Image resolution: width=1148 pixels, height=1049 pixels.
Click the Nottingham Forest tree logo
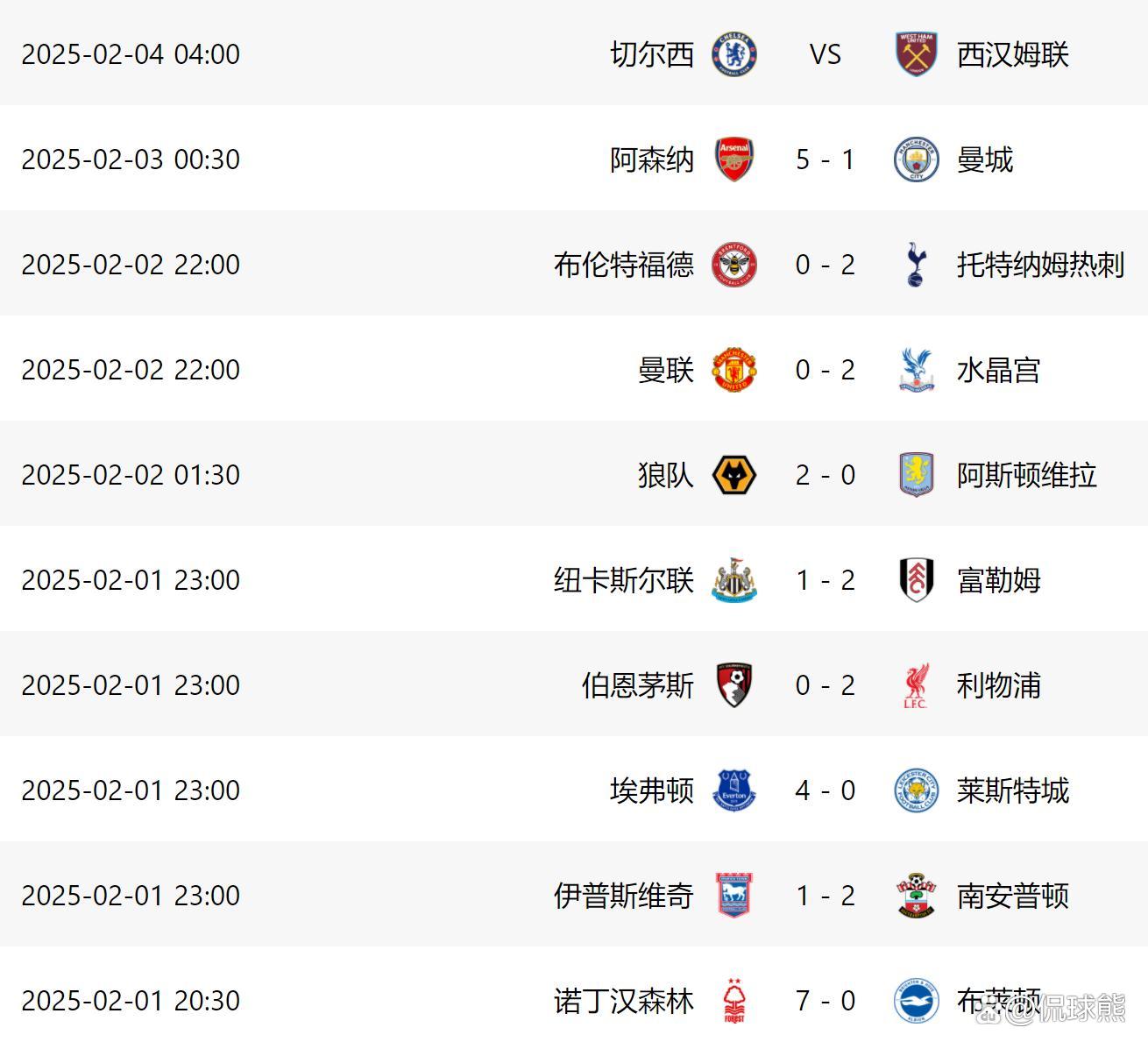click(734, 1000)
